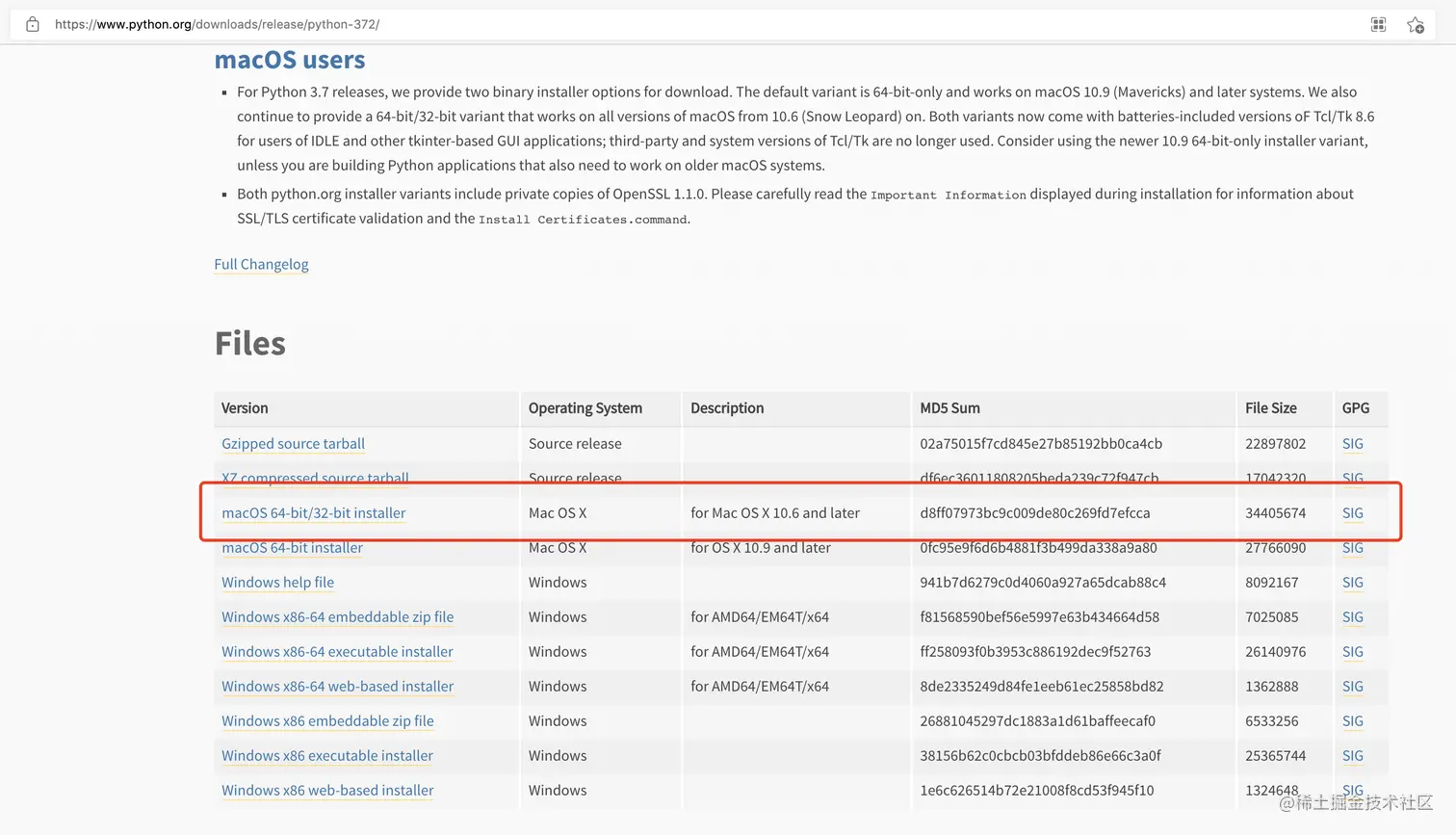Click MD5 value 26881045297dc1883a1d61baffeecaf0
The width and height of the screenshot is (1456, 835).
(1037, 721)
